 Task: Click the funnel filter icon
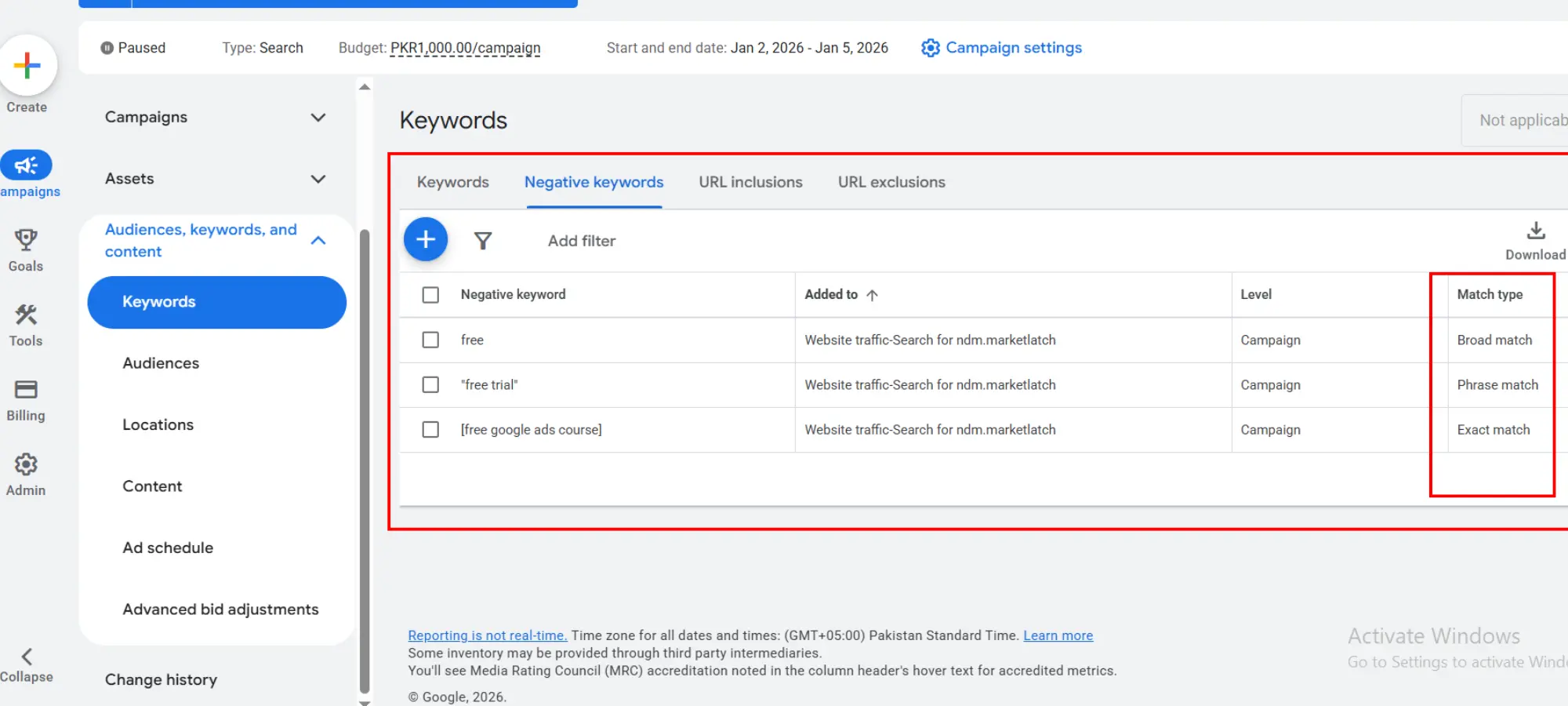(483, 241)
